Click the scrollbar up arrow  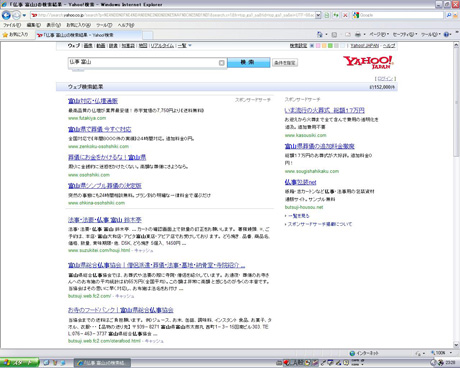(456, 45)
